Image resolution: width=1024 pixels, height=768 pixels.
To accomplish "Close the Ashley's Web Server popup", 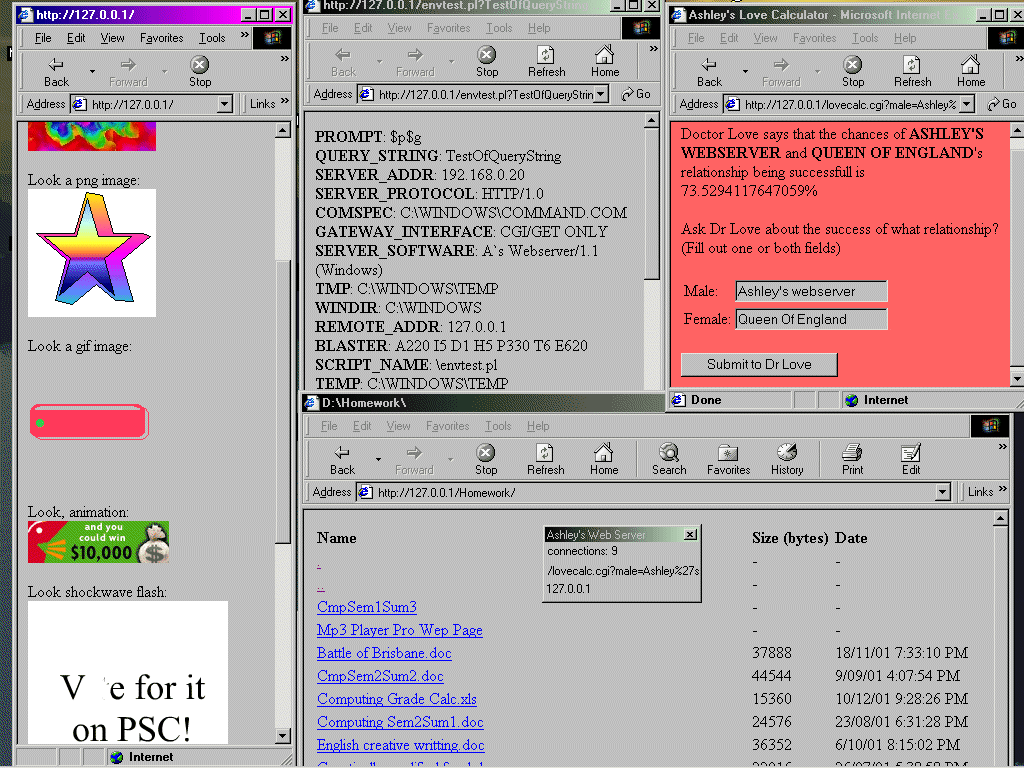I will (690, 535).
